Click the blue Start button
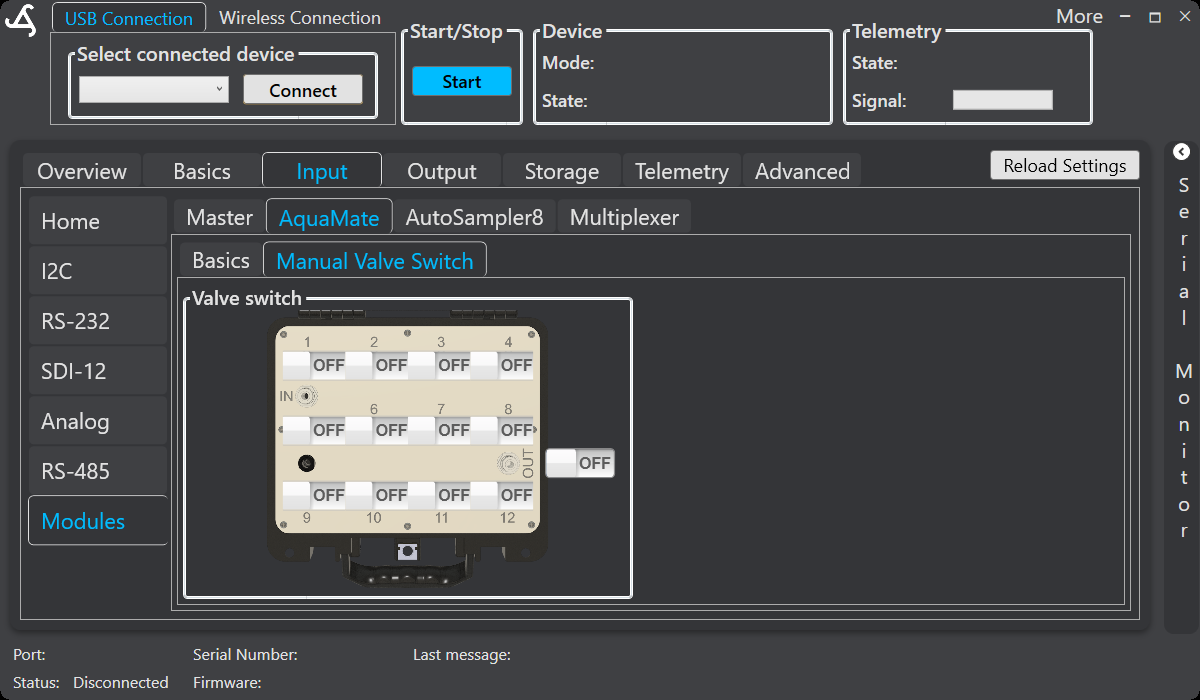Image resolution: width=1200 pixels, height=700 pixels. [x=462, y=82]
